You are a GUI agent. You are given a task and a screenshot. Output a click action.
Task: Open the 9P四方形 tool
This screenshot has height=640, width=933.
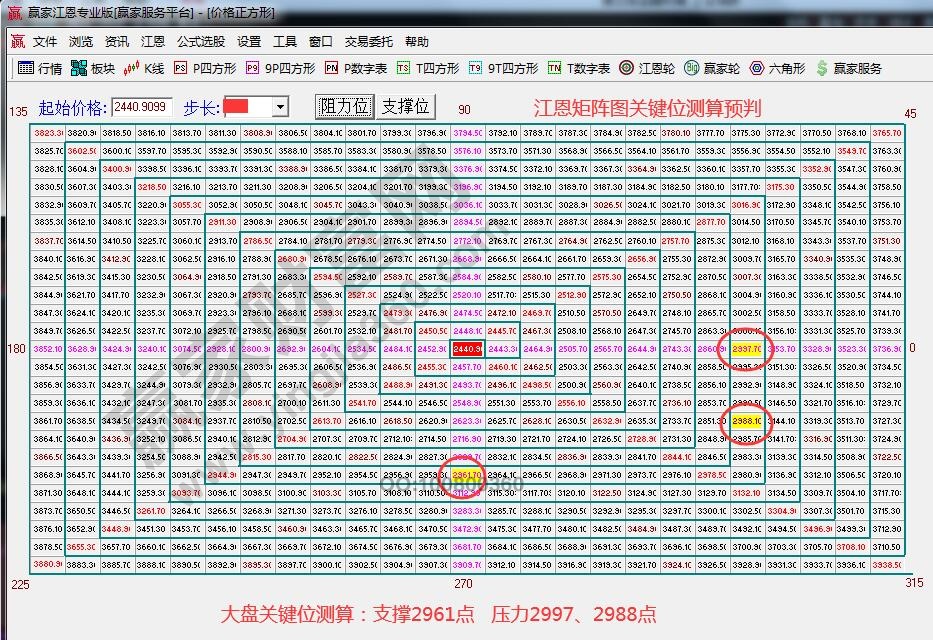(277, 68)
